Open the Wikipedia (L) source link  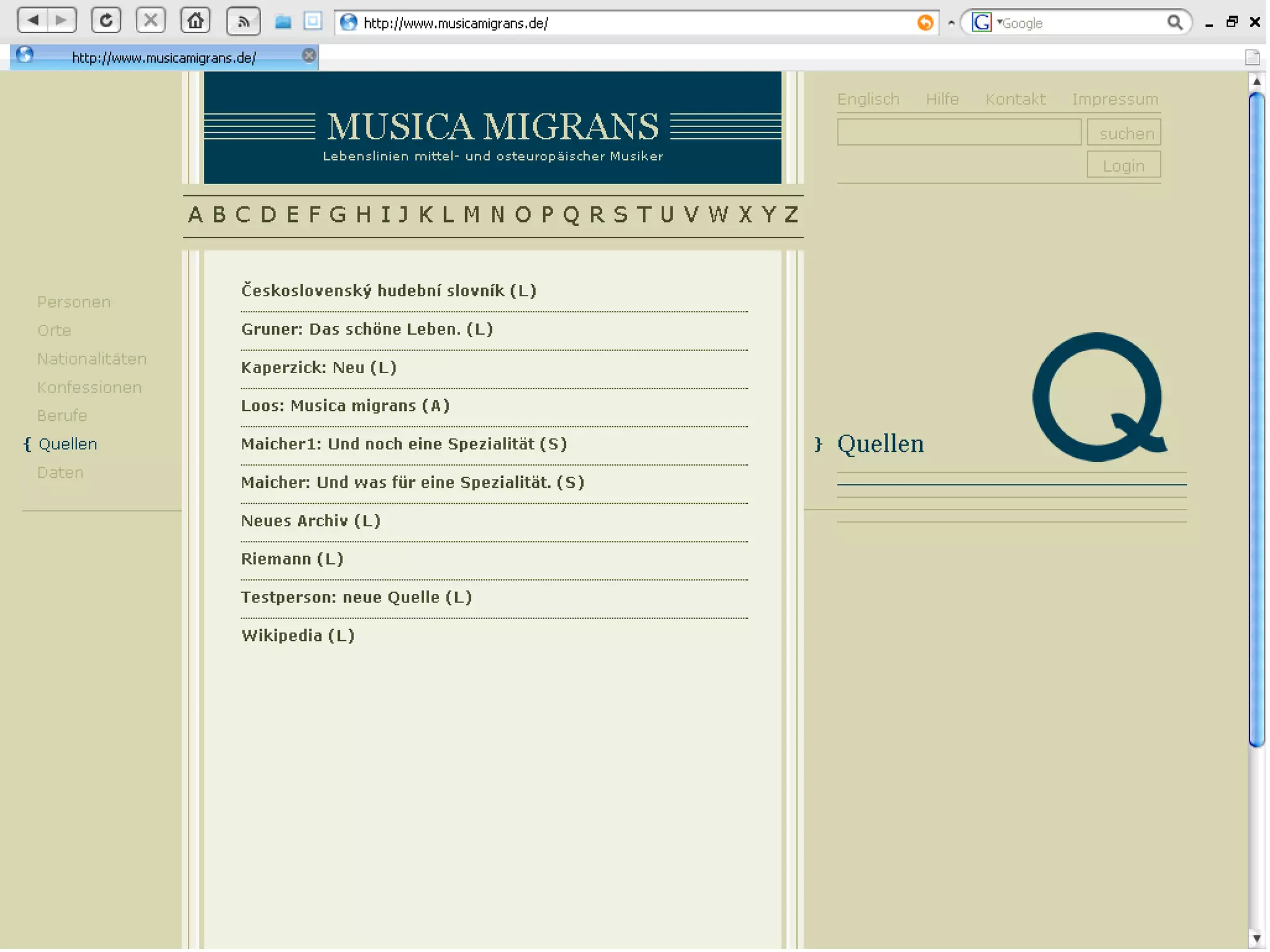click(298, 636)
